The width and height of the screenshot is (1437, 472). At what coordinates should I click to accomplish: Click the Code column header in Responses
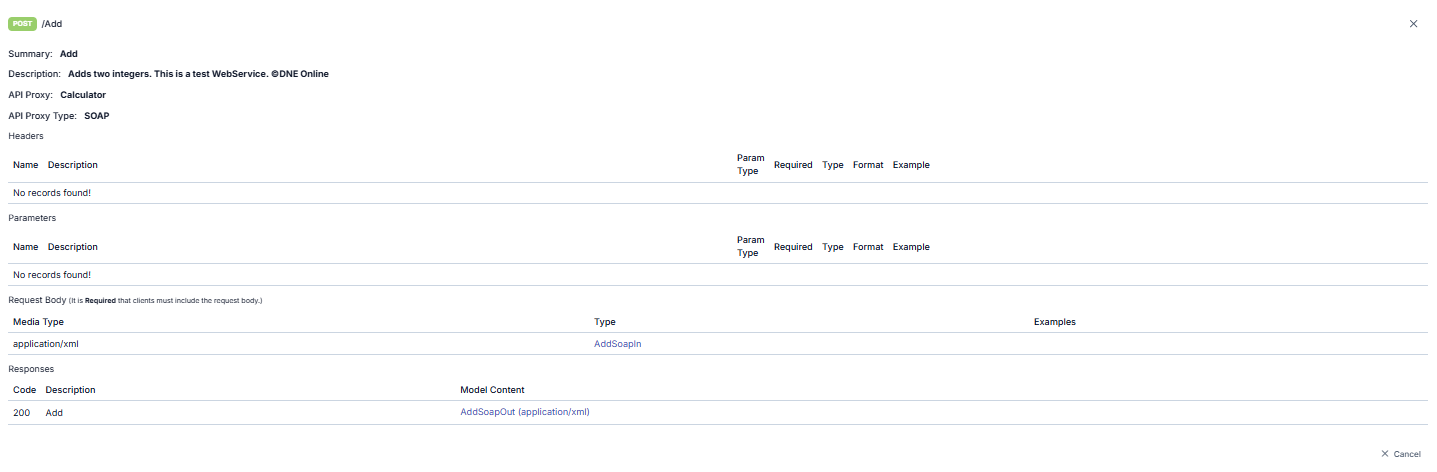pyautogui.click(x=24, y=390)
